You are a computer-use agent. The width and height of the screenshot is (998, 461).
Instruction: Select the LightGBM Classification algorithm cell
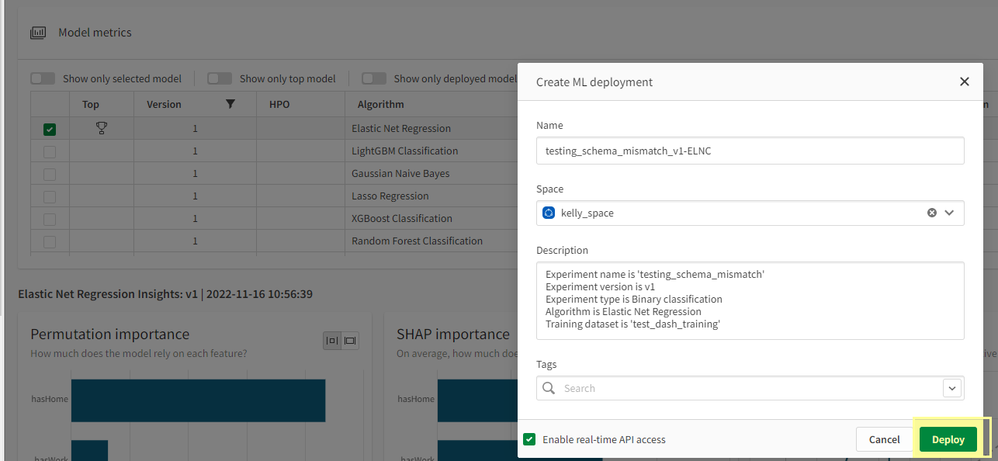point(405,151)
